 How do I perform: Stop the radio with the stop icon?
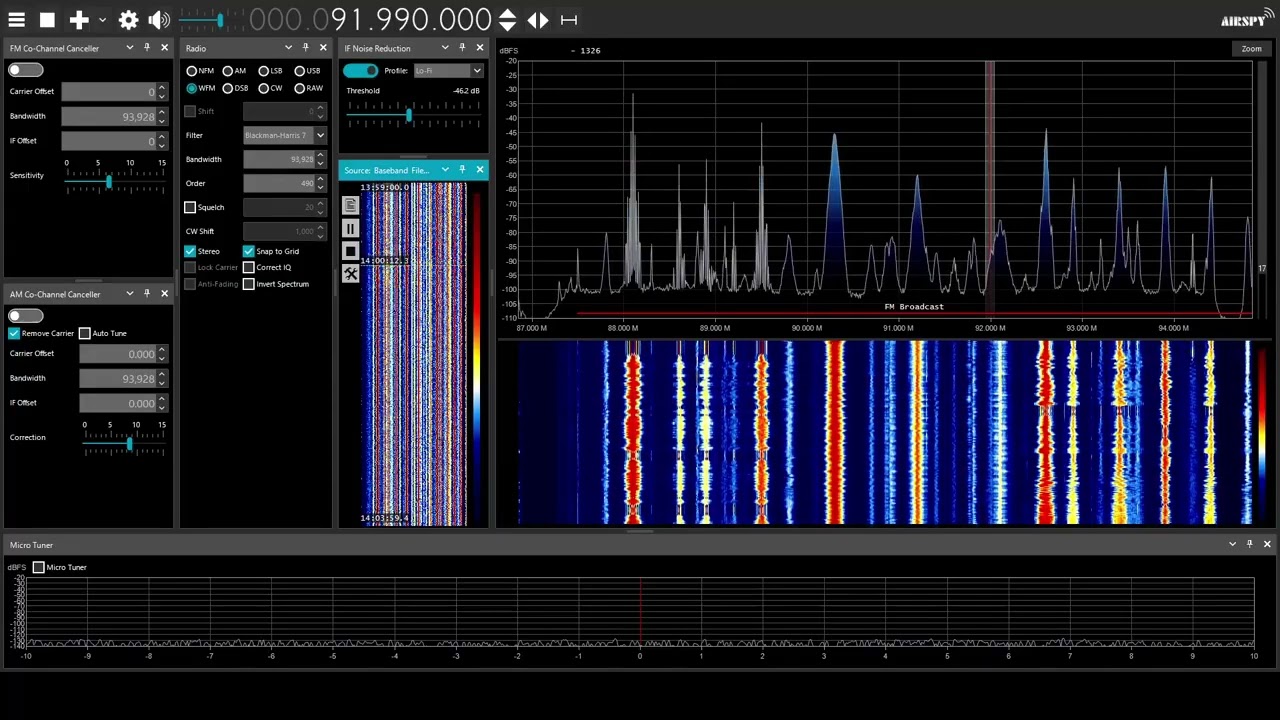point(47,20)
